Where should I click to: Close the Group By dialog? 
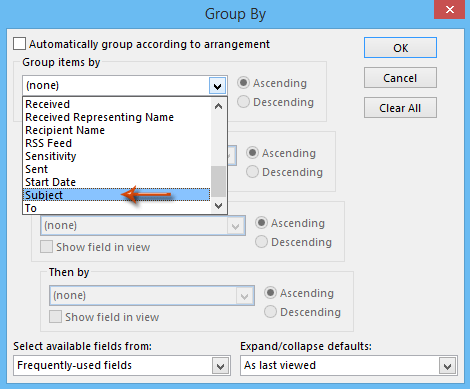click(450, 10)
